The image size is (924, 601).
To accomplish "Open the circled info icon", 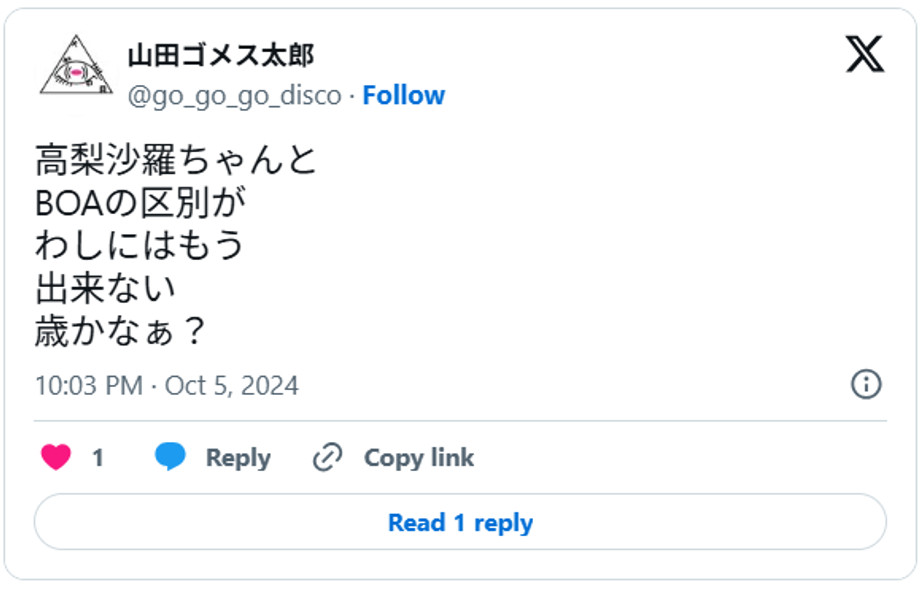I will (x=865, y=384).
